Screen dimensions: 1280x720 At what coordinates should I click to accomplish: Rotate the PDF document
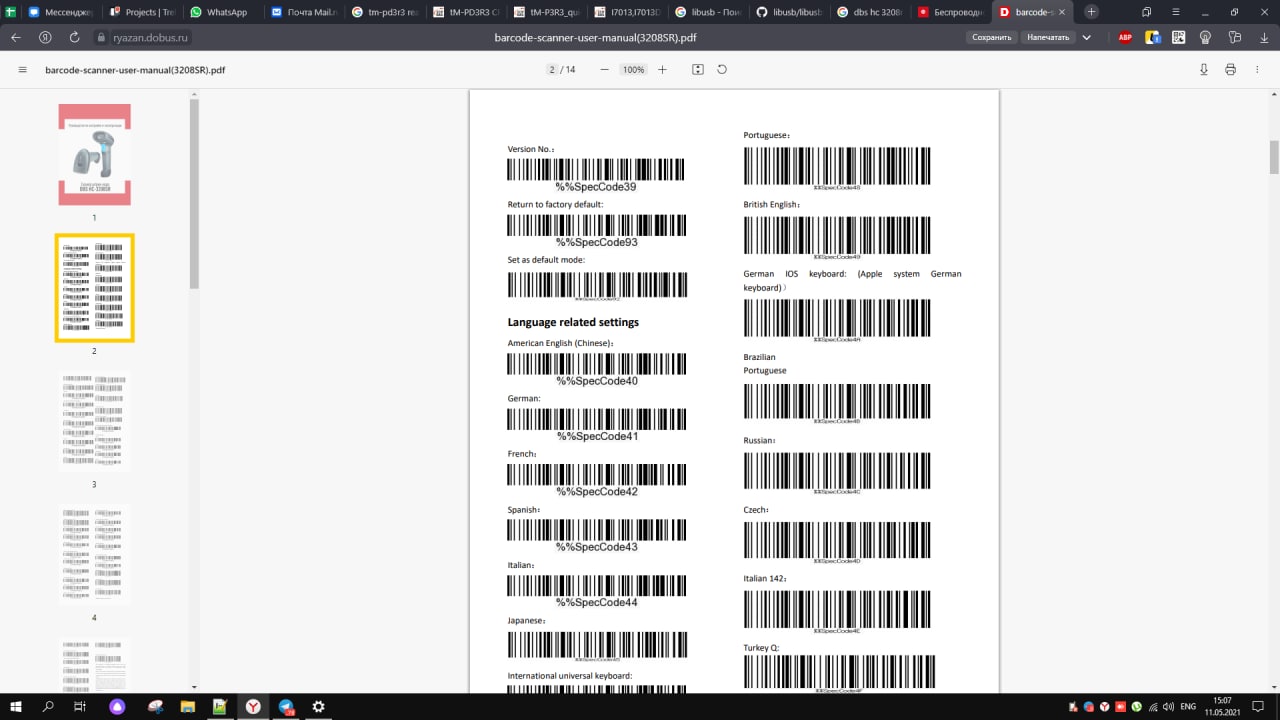722,70
